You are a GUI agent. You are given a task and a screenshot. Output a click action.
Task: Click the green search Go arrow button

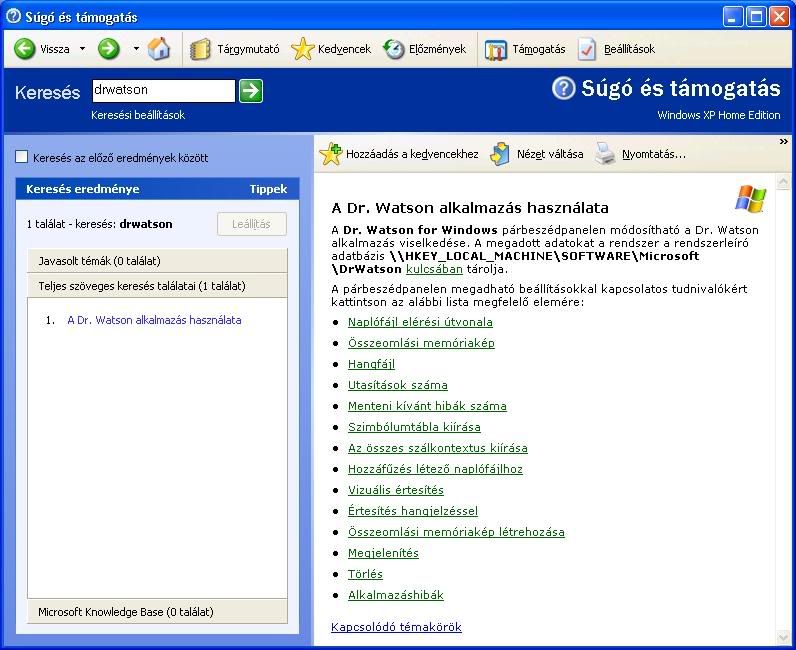click(251, 91)
